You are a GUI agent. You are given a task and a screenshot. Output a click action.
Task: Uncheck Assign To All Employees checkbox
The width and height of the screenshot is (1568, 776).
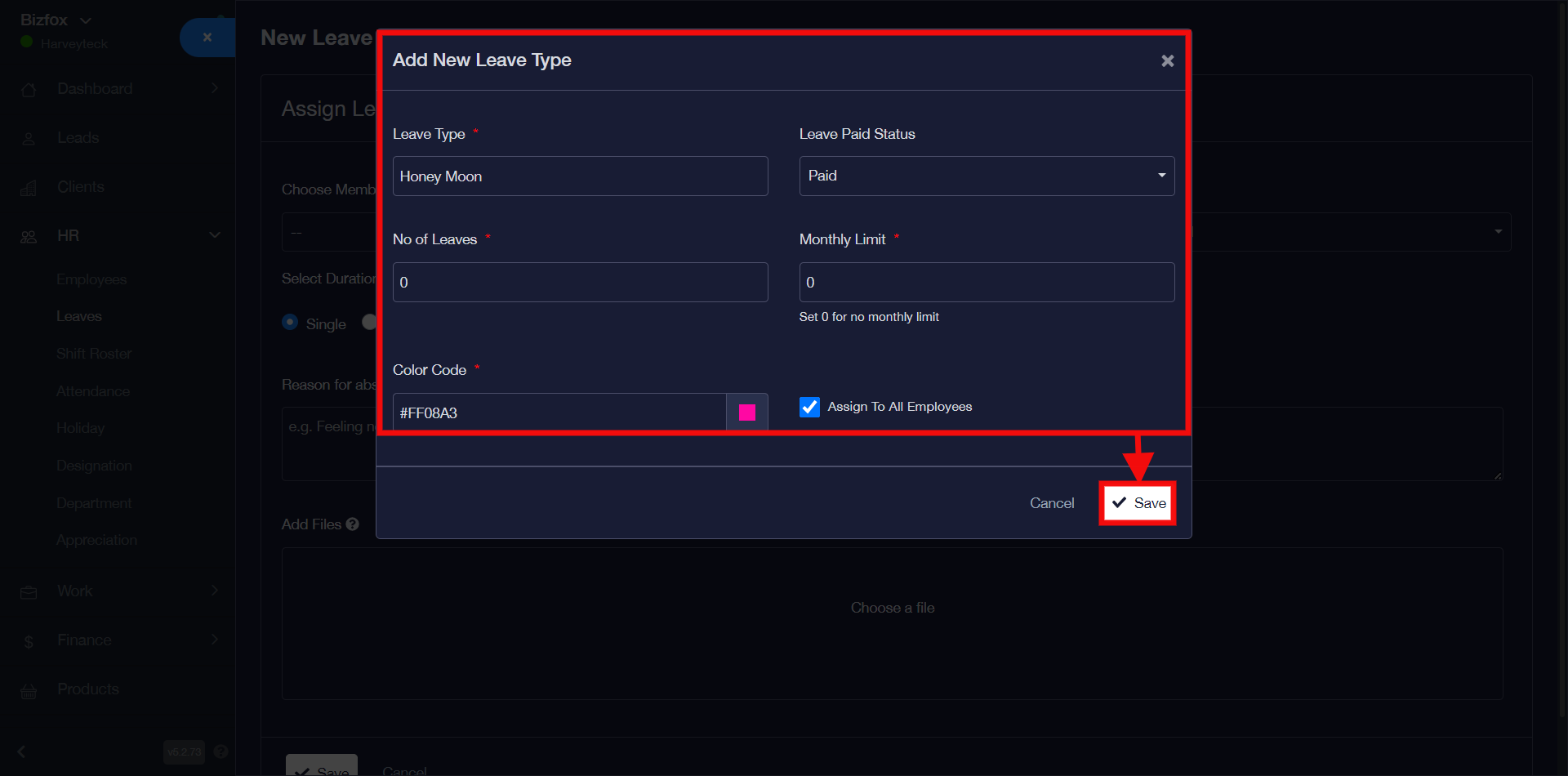[x=809, y=407]
